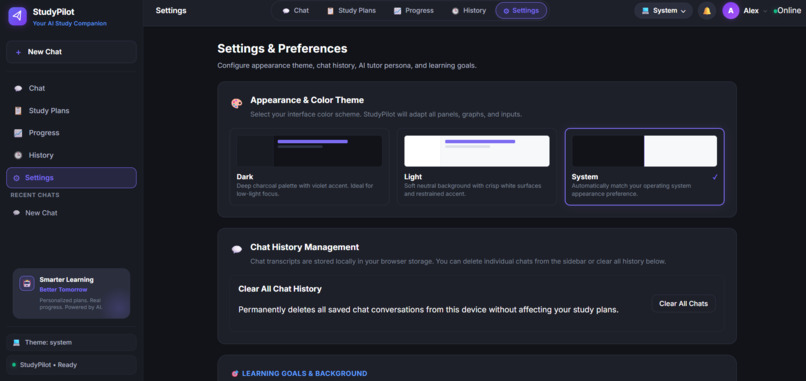Click the target icon beside Learning Goals & Background
806x381 pixels.
pyautogui.click(x=235, y=374)
